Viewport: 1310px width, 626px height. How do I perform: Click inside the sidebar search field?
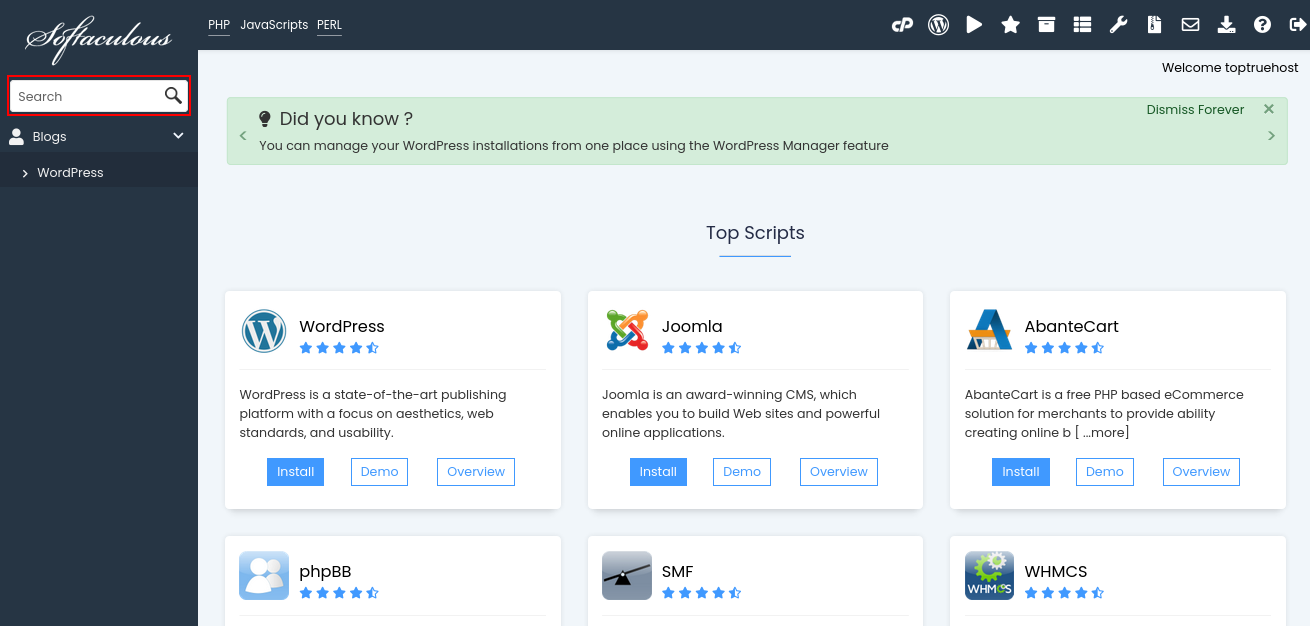pyautogui.click(x=85, y=95)
